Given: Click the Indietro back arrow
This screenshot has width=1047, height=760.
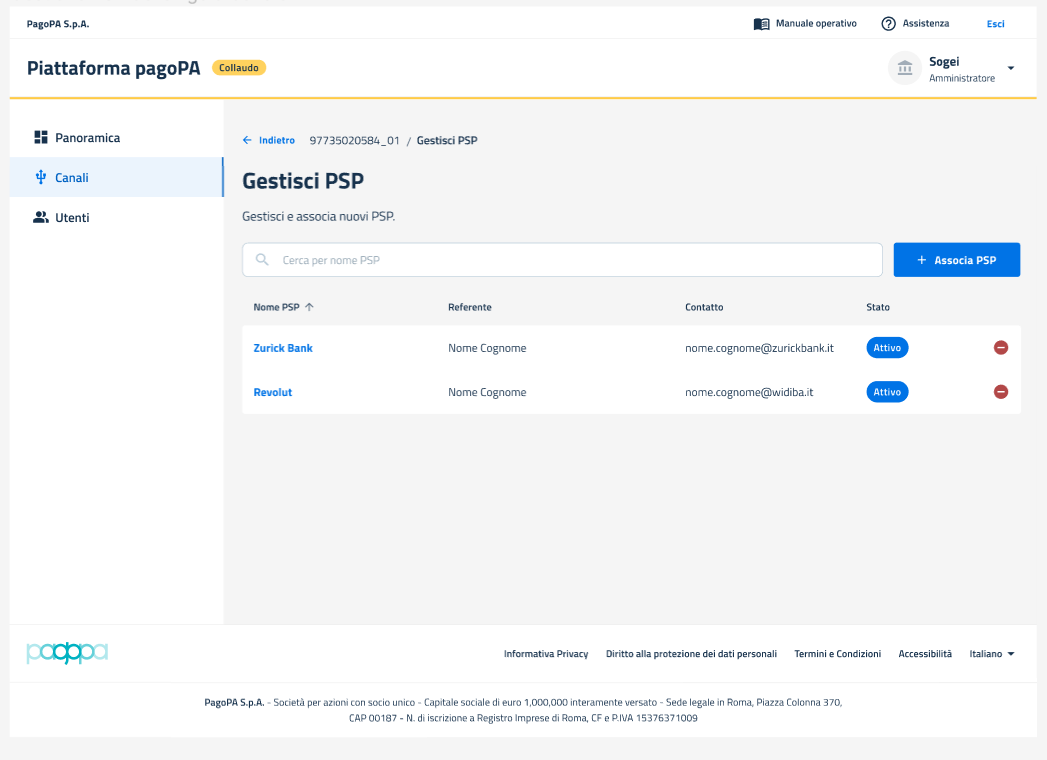Looking at the screenshot, I should [x=248, y=140].
